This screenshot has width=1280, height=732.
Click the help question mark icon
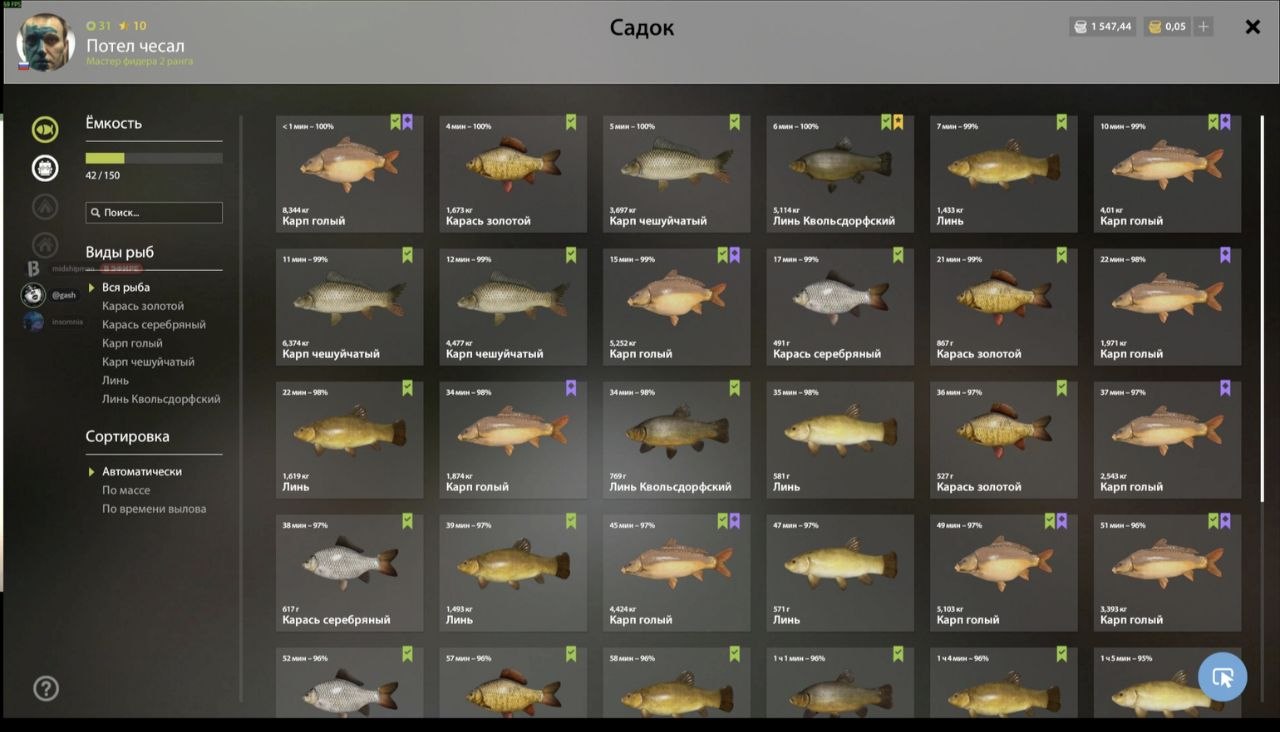(x=46, y=688)
